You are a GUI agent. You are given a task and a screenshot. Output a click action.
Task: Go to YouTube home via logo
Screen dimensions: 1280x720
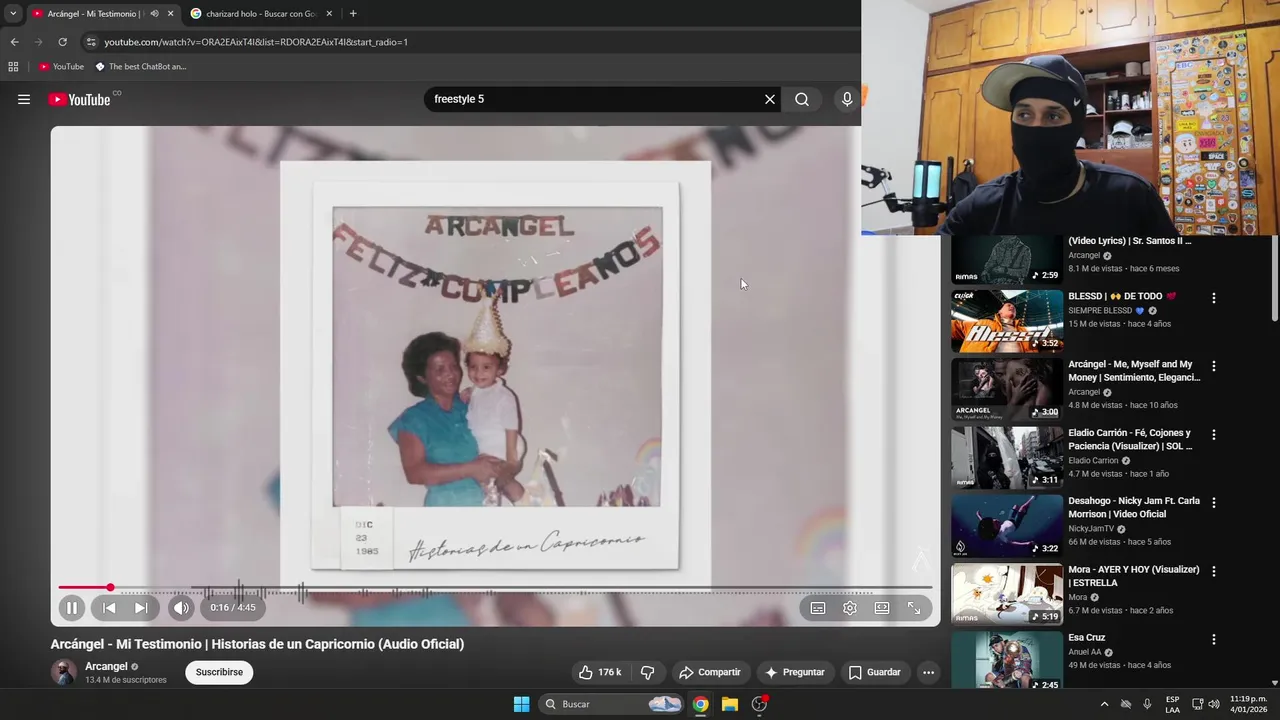(x=79, y=99)
